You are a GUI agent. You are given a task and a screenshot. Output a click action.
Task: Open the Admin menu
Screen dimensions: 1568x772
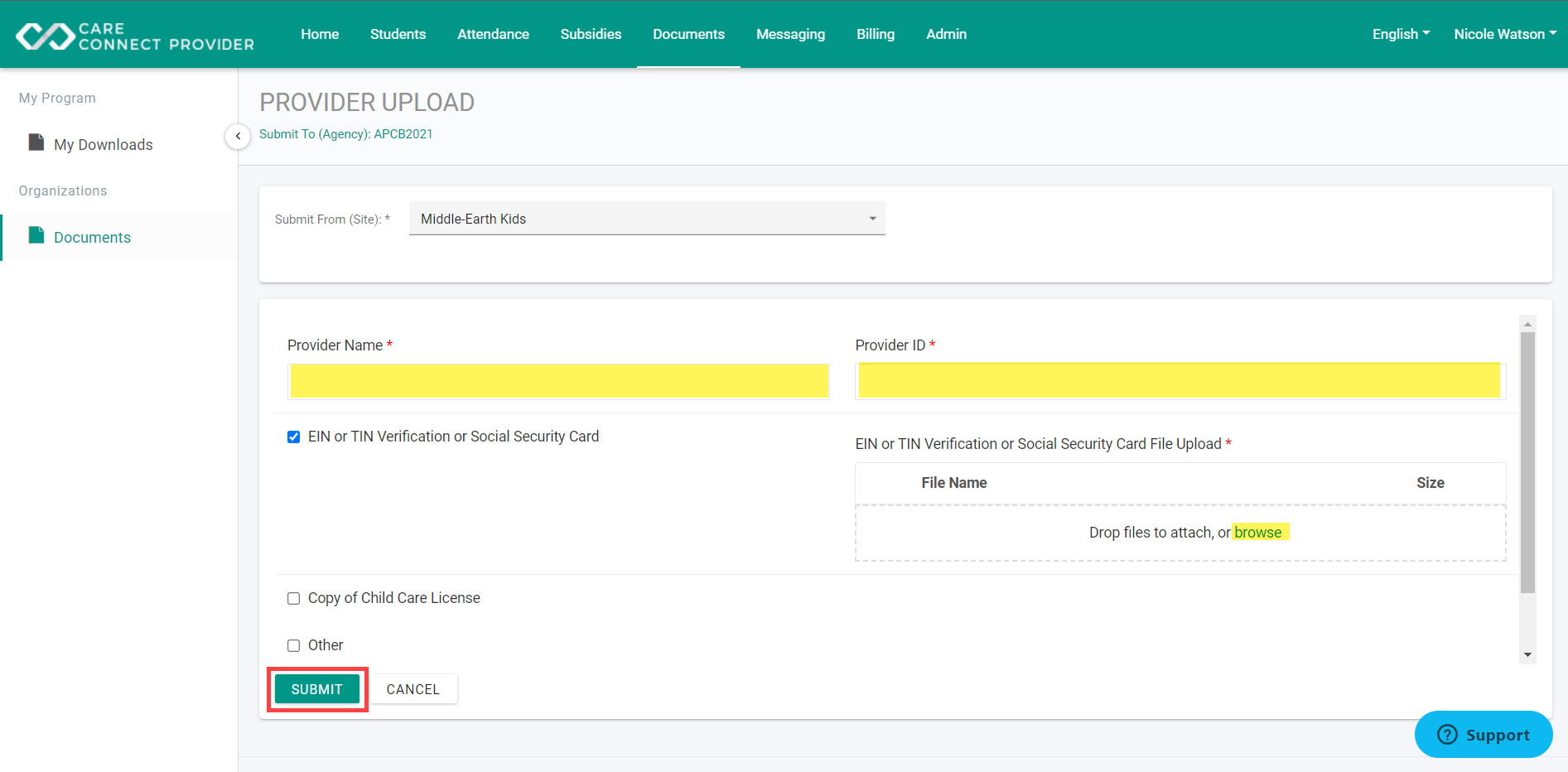[x=946, y=34]
